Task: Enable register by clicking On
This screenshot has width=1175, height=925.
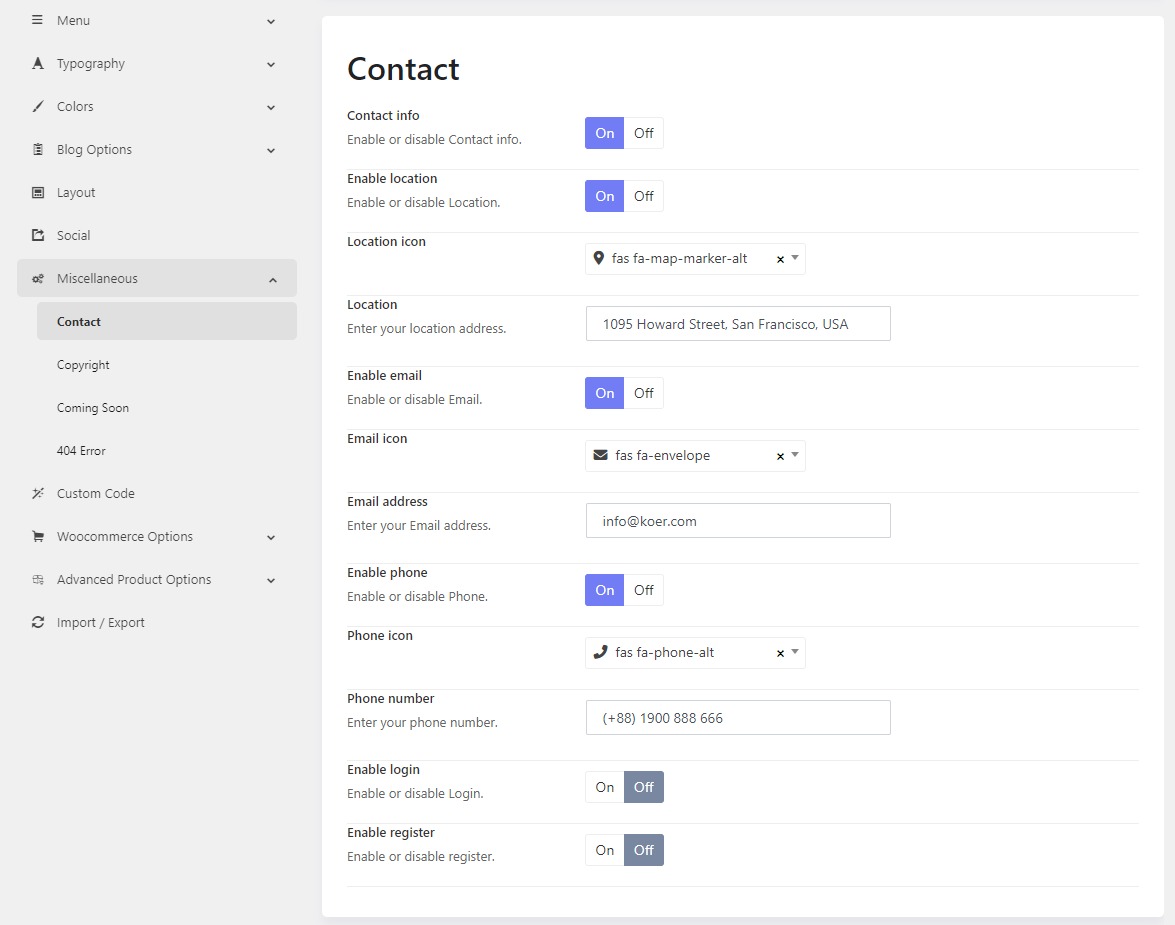Action: pos(605,851)
